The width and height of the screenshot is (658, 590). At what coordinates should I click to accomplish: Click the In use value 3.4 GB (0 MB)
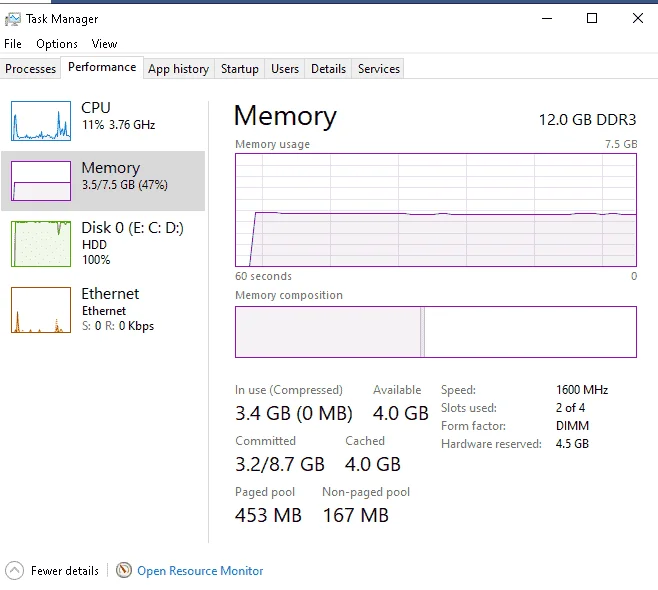point(294,413)
